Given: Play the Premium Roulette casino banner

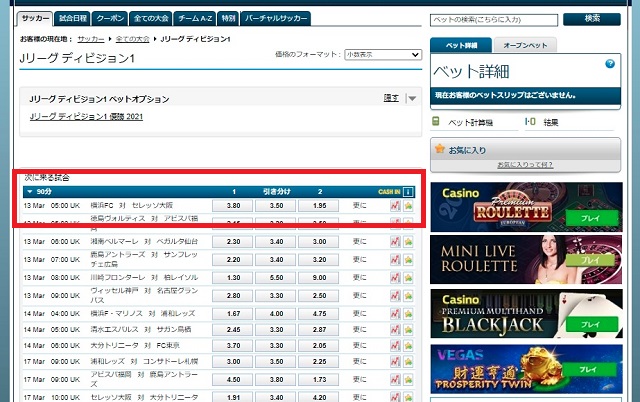Looking at the screenshot, I should 588,216.
